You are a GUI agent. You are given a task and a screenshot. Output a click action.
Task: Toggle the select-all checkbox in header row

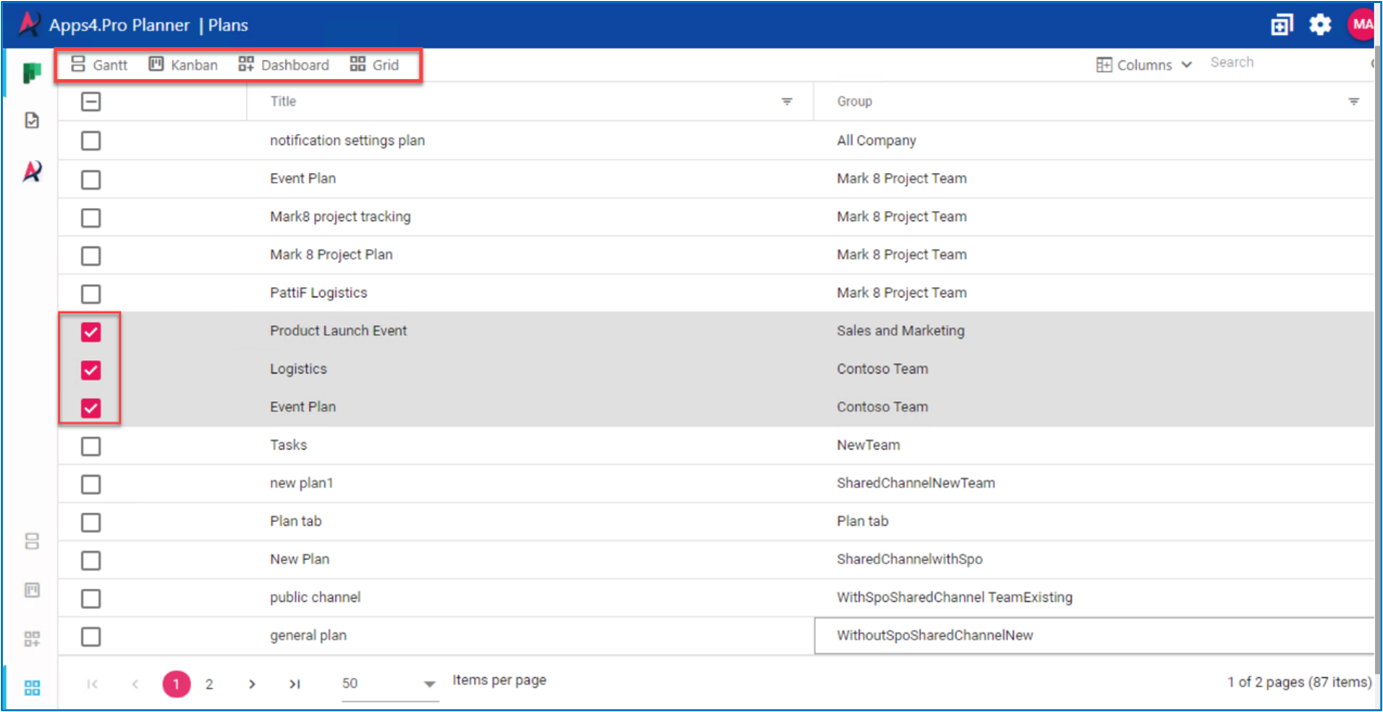(90, 101)
